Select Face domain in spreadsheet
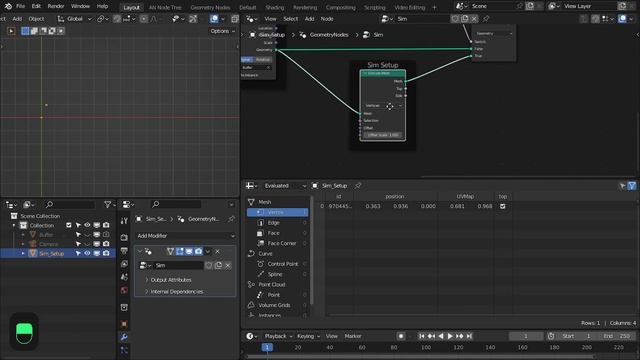This screenshot has width=640, height=360. [x=278, y=233]
